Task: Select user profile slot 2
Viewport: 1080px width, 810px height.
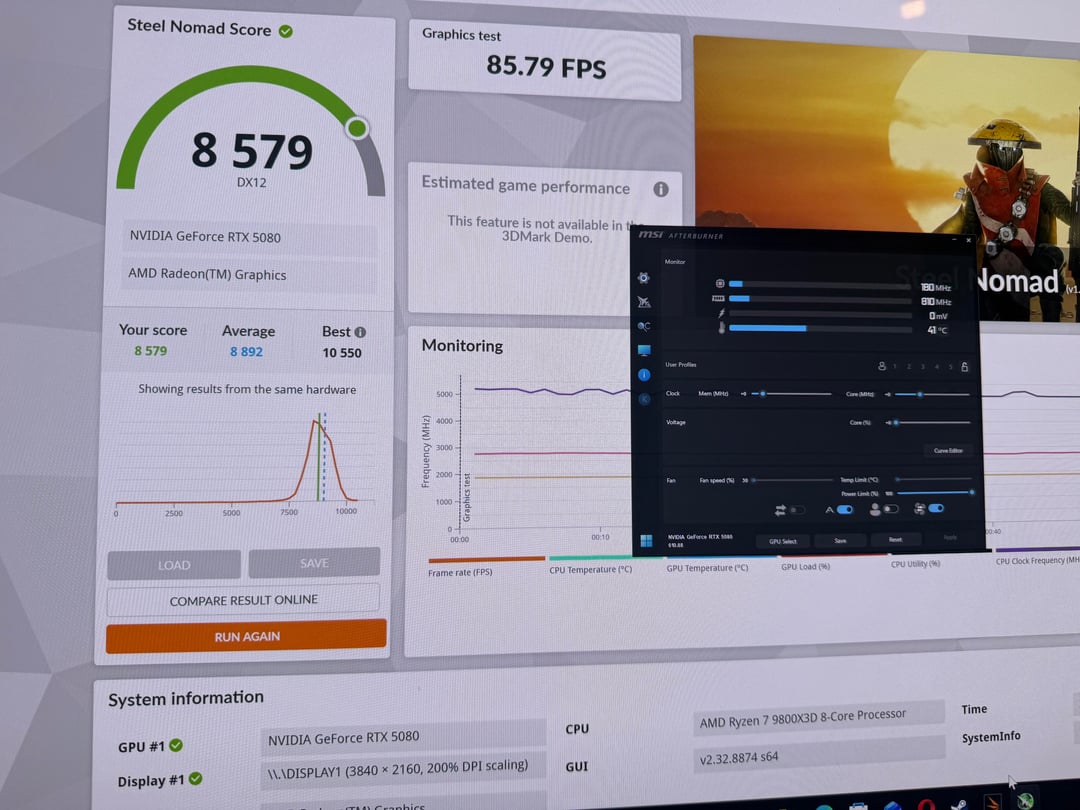Action: click(909, 366)
